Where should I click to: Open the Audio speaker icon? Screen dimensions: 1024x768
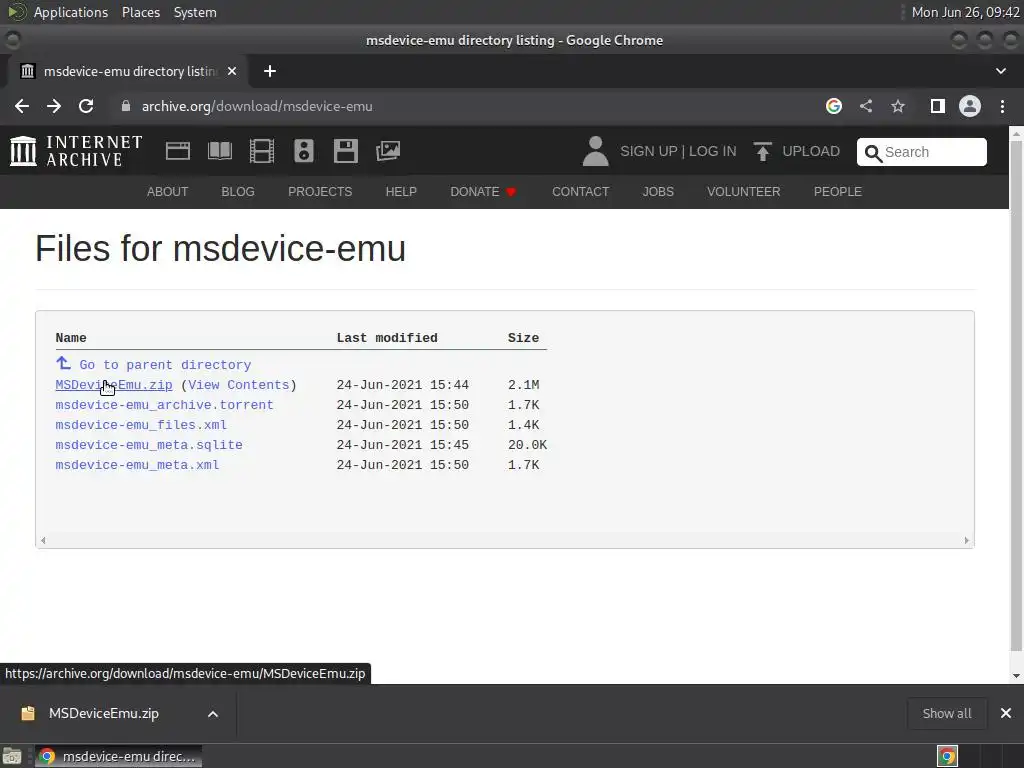click(304, 151)
